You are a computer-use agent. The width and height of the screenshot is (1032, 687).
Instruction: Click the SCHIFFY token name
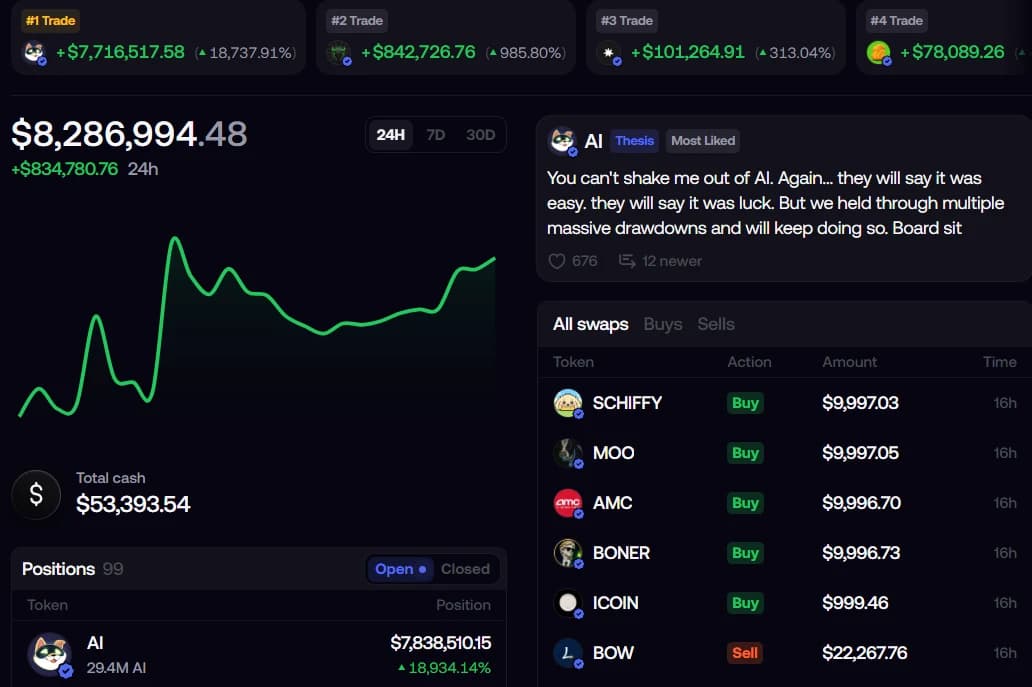click(x=627, y=403)
